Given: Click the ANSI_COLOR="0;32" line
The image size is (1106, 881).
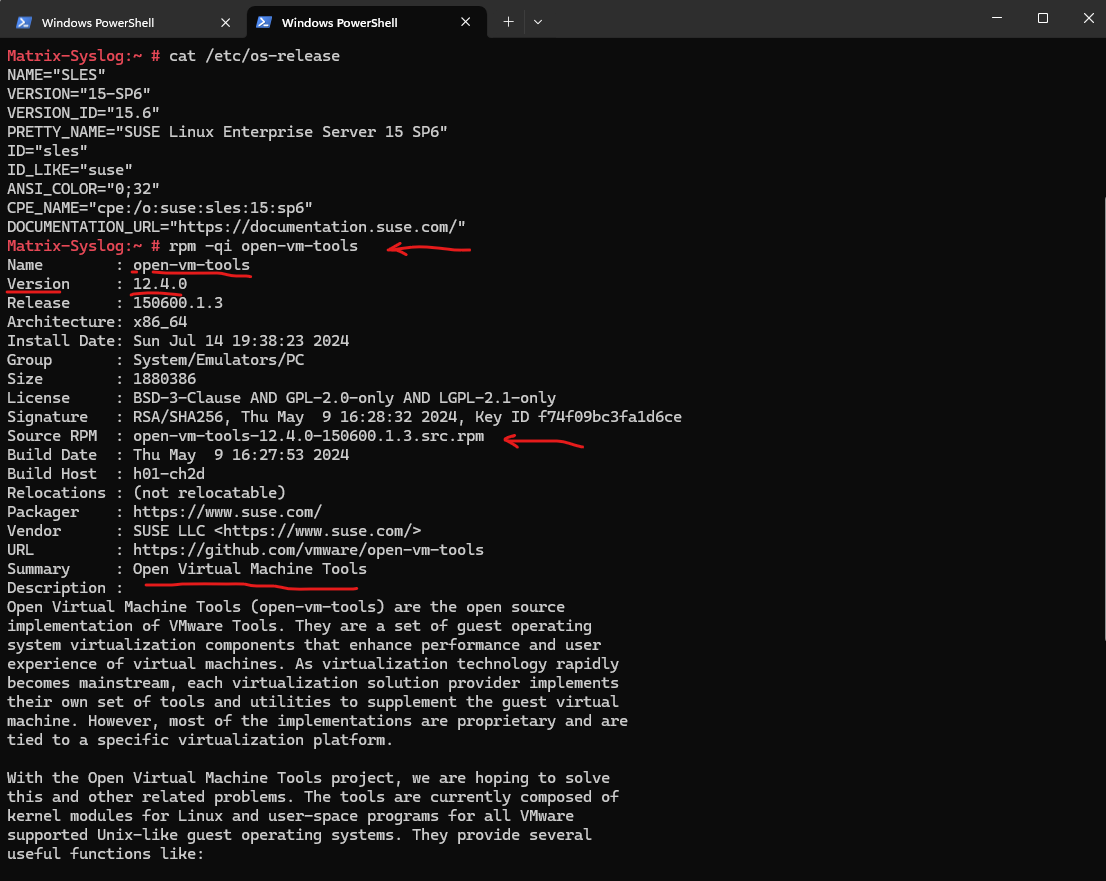Looking at the screenshot, I should click(x=83, y=189).
